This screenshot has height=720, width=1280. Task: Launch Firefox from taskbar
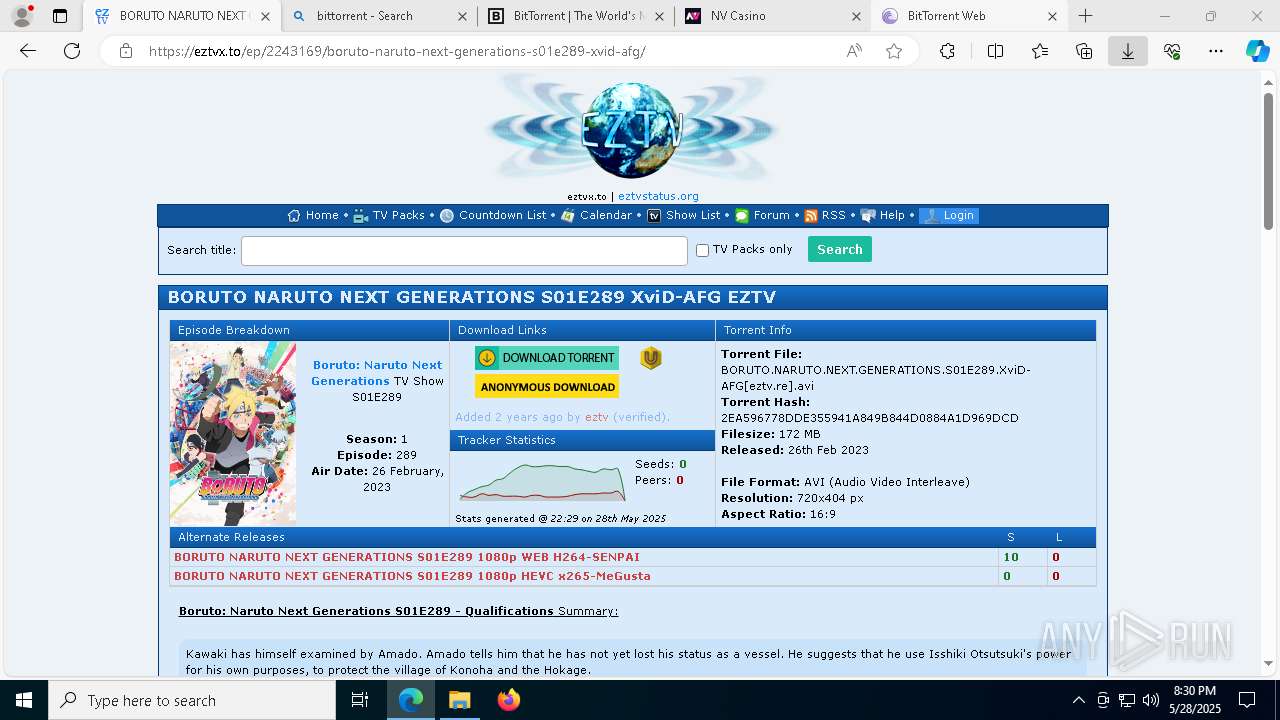point(509,700)
